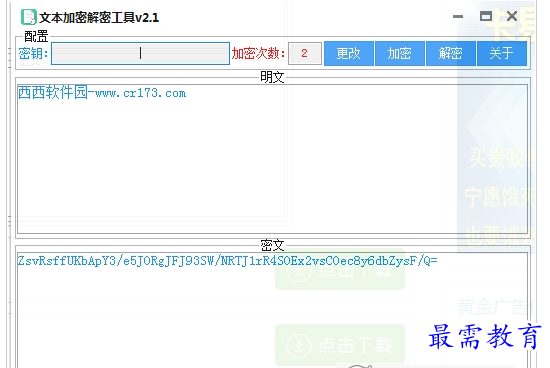Click the ciphertext string starting with ZsvRsff
Screen dimensions: 550x368
click(228, 261)
